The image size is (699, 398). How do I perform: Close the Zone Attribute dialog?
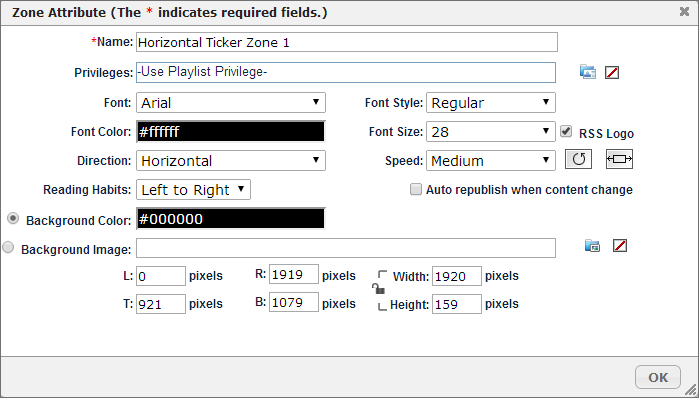(x=684, y=12)
